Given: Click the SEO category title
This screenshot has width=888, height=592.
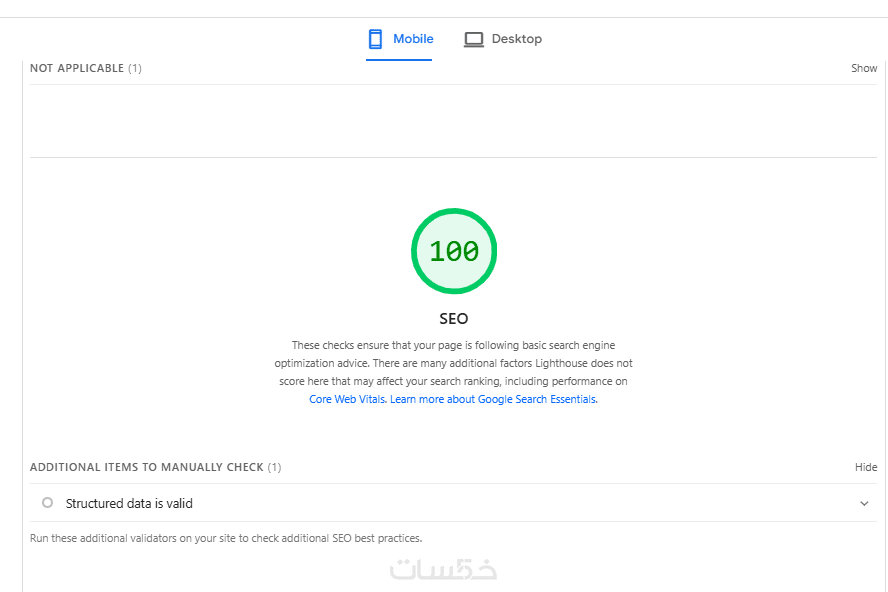Looking at the screenshot, I should [x=454, y=319].
